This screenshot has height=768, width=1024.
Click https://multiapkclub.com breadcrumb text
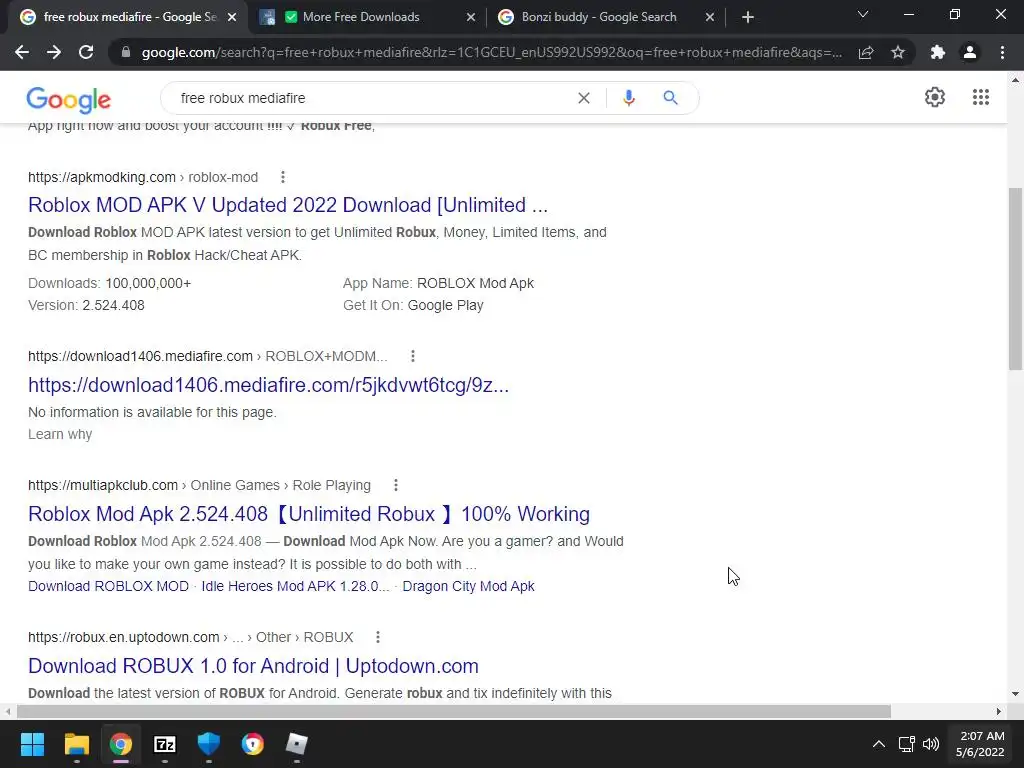tap(103, 485)
